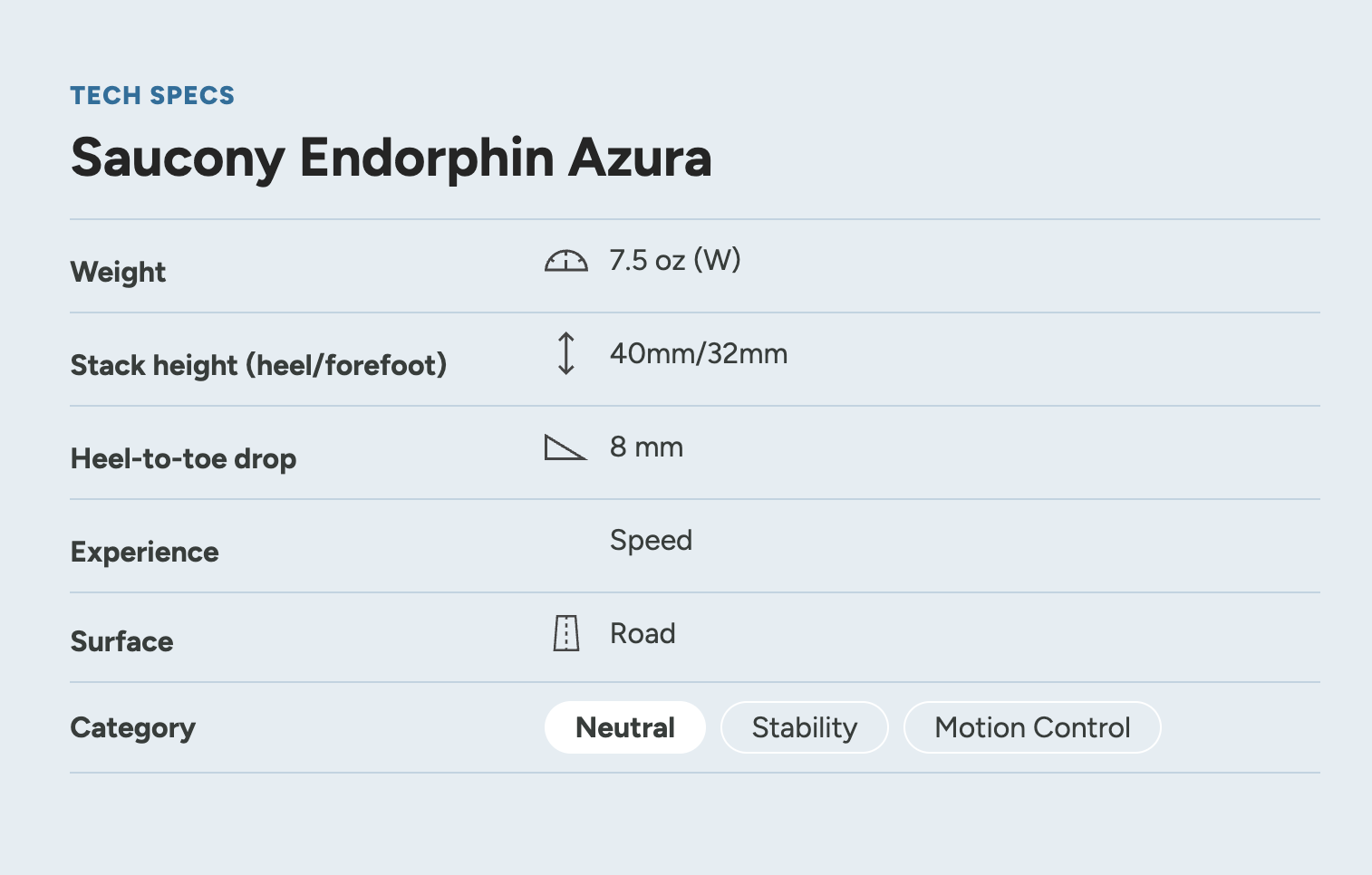The width and height of the screenshot is (1372, 875).
Task: Select the Stability category pill
Action: [805, 727]
